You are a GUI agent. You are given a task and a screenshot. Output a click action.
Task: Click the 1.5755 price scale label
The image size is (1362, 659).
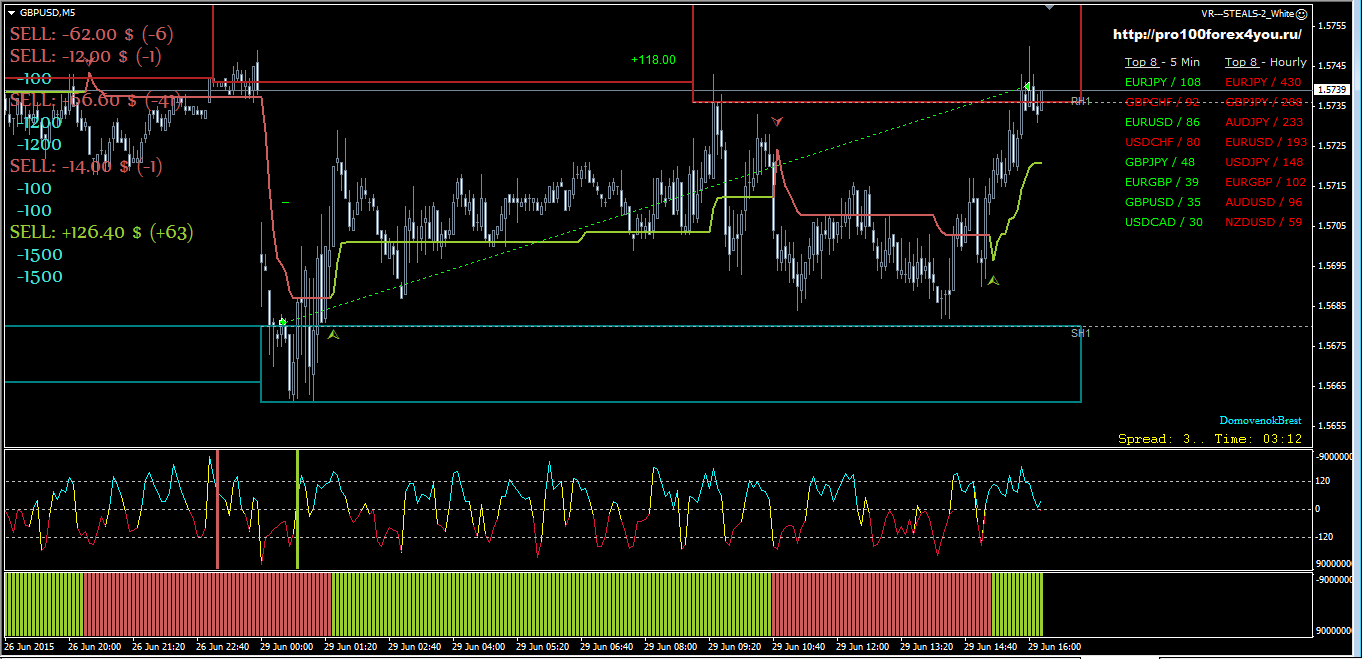coord(1333,25)
